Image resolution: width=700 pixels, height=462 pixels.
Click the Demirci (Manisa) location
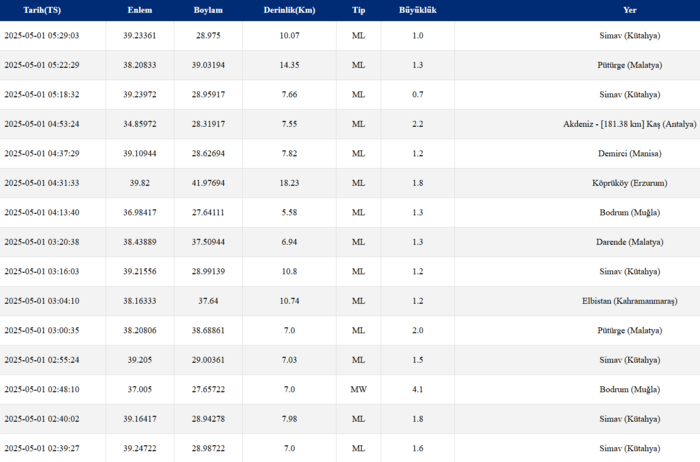click(x=630, y=154)
